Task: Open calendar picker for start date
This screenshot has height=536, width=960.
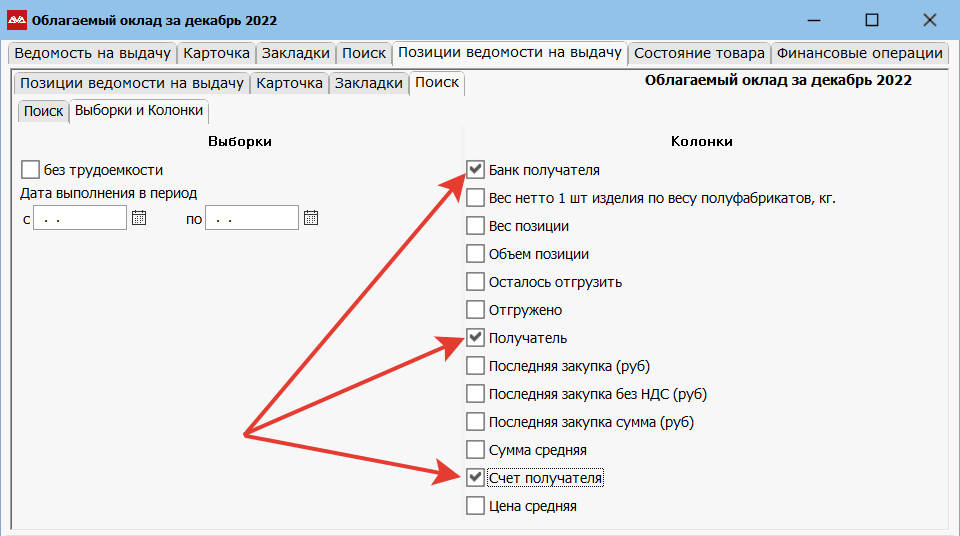Action: [x=139, y=218]
